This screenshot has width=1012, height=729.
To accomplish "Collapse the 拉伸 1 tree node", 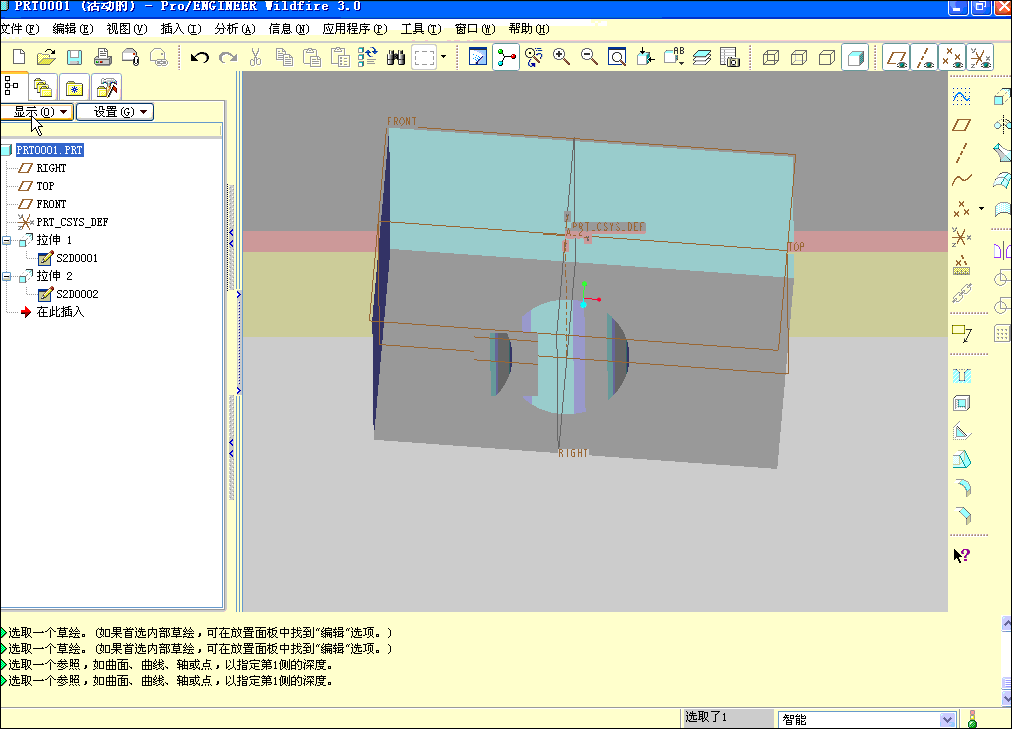I will [x=6, y=241].
